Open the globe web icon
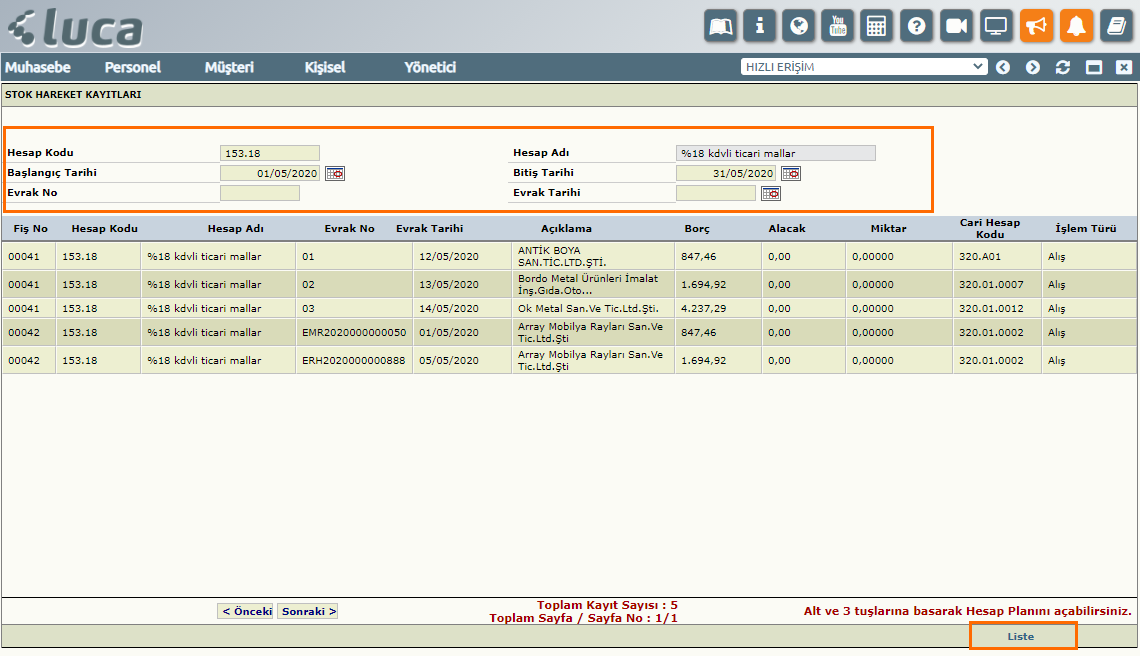 point(798,26)
